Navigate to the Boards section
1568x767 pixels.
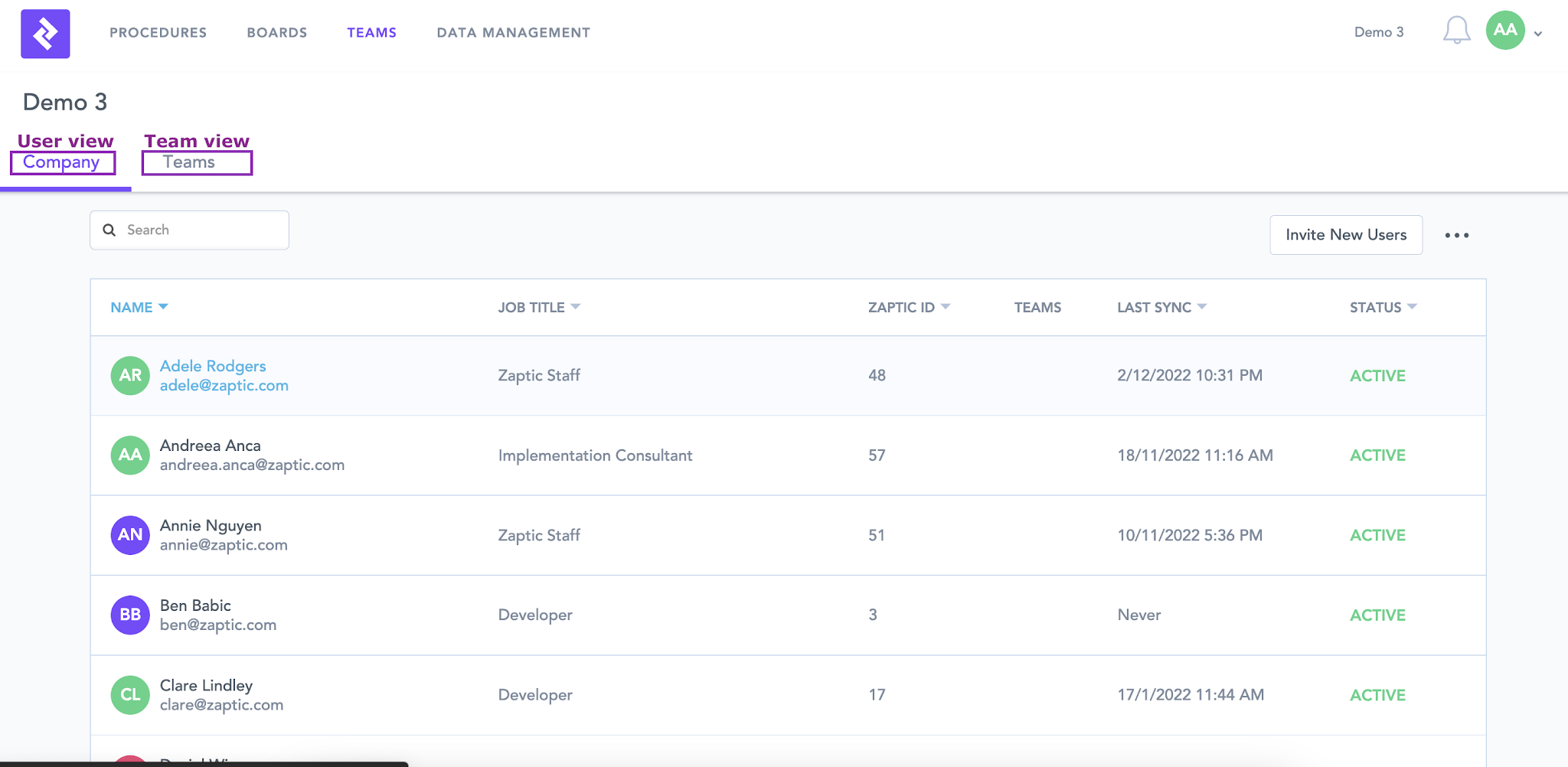click(x=276, y=32)
